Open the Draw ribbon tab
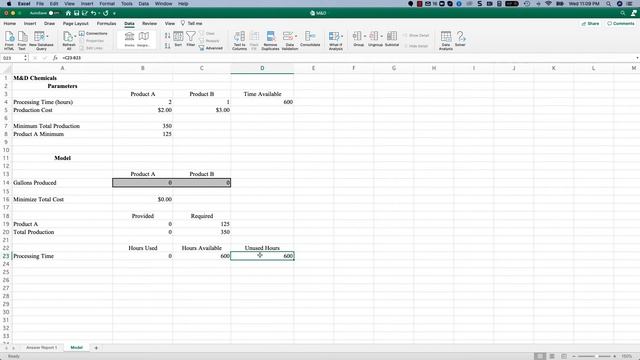Screen dimensions: 640x360 (x=49, y=24)
